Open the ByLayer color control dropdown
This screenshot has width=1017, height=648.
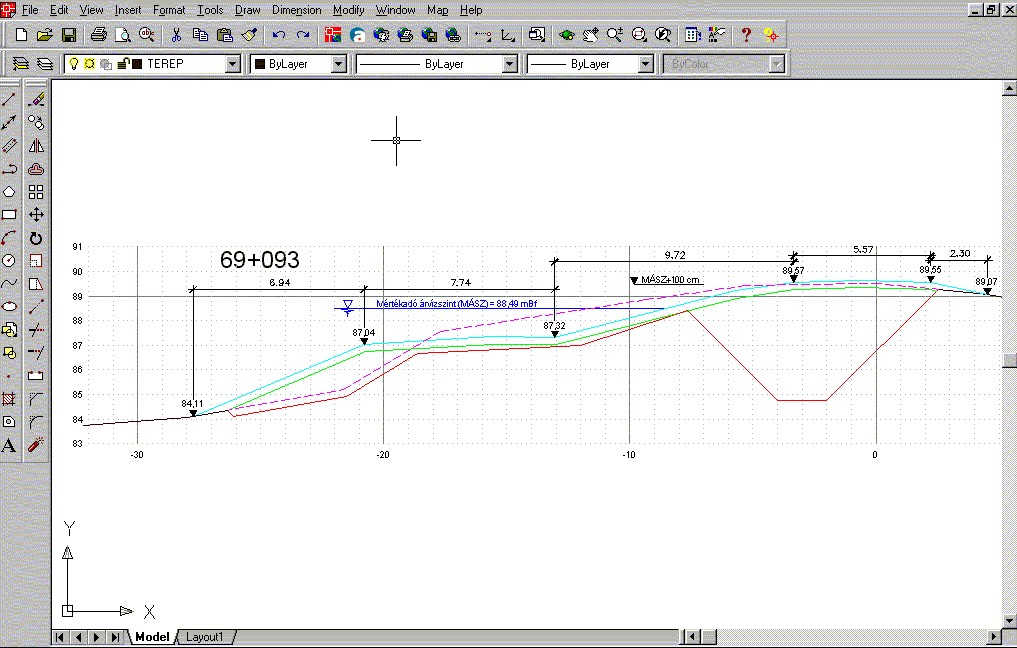338,64
